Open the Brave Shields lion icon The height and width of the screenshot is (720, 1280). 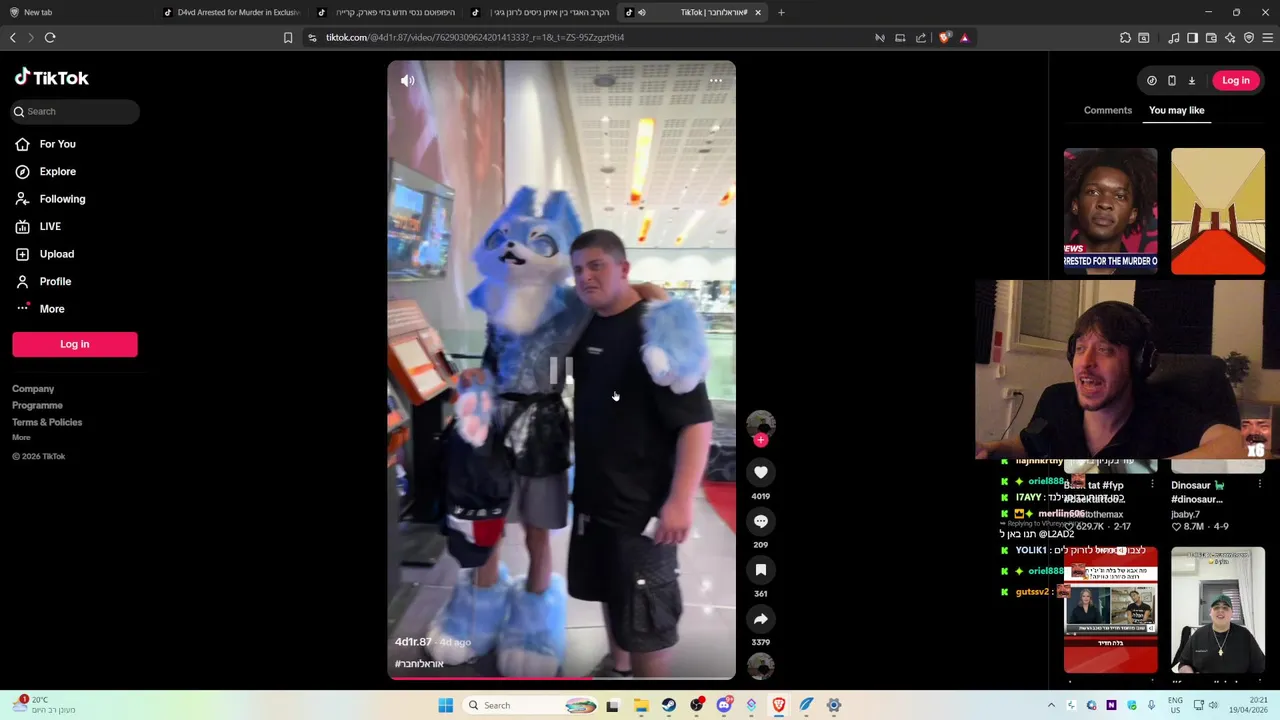coord(945,37)
